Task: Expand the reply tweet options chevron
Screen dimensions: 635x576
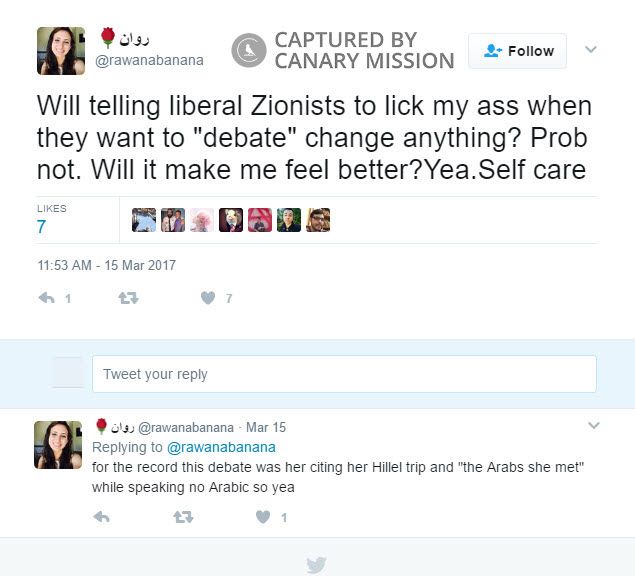Action: (x=594, y=425)
